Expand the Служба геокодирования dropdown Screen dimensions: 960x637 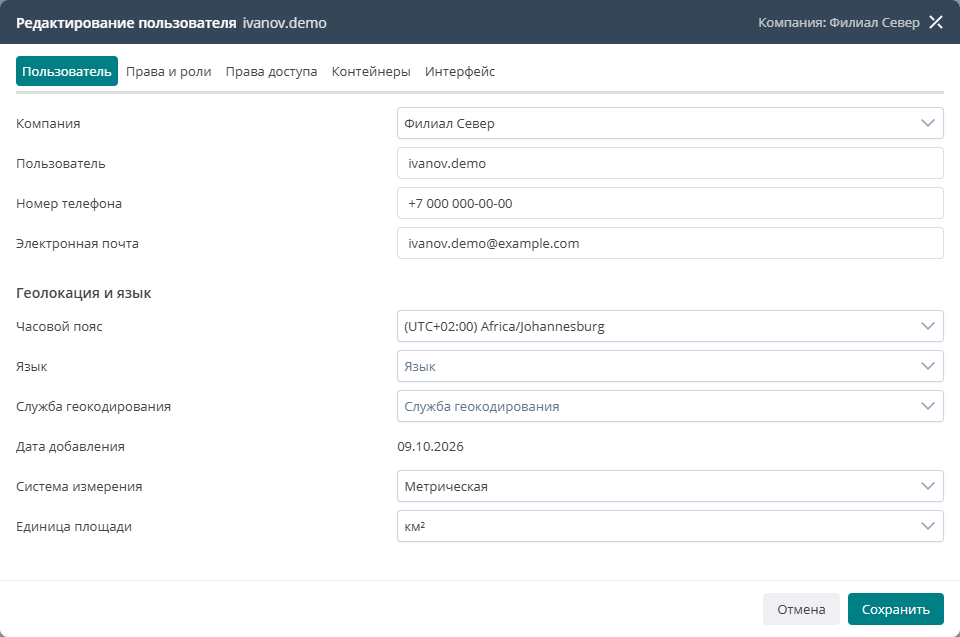tap(670, 406)
